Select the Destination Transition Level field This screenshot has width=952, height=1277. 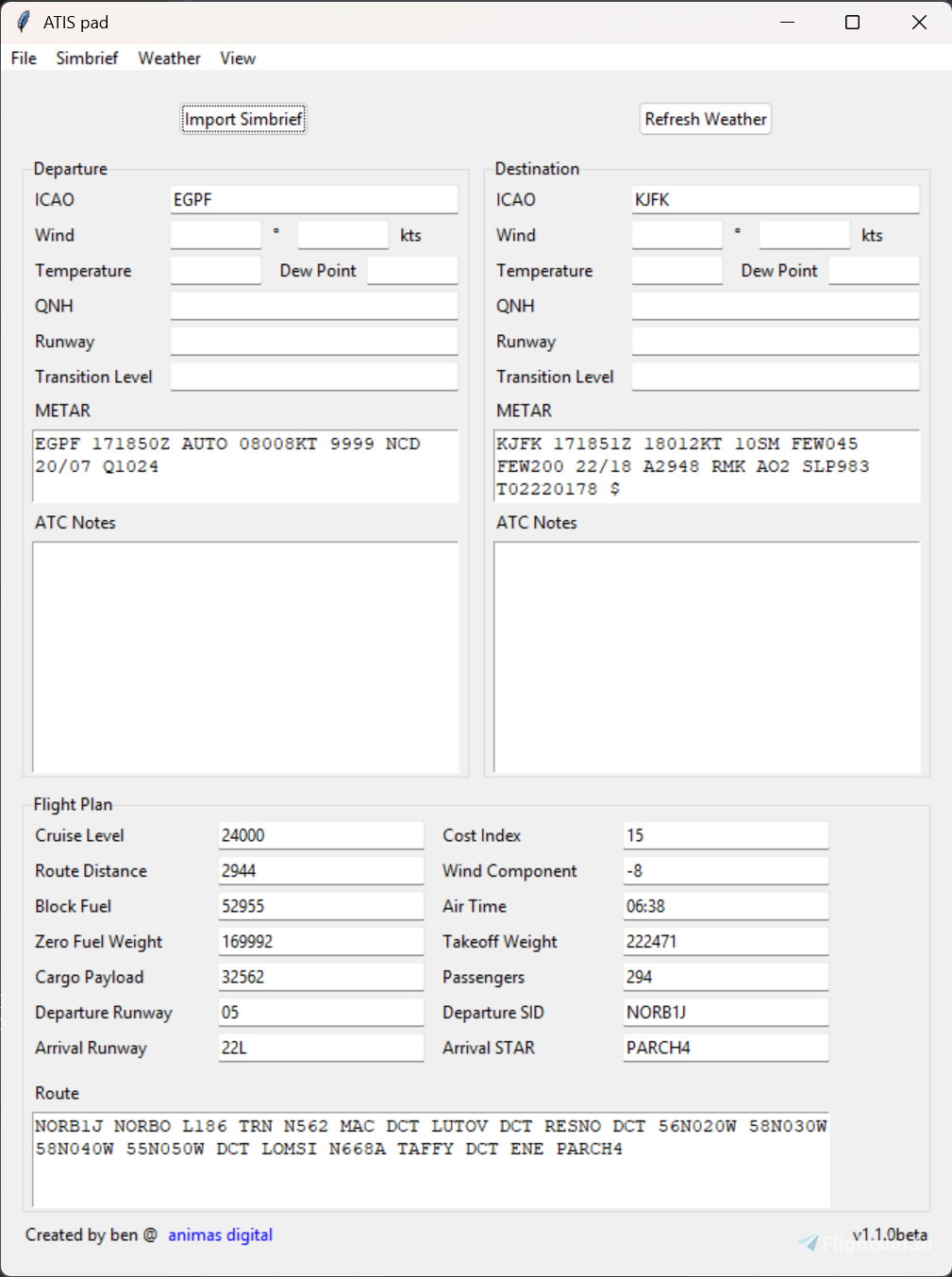click(775, 376)
